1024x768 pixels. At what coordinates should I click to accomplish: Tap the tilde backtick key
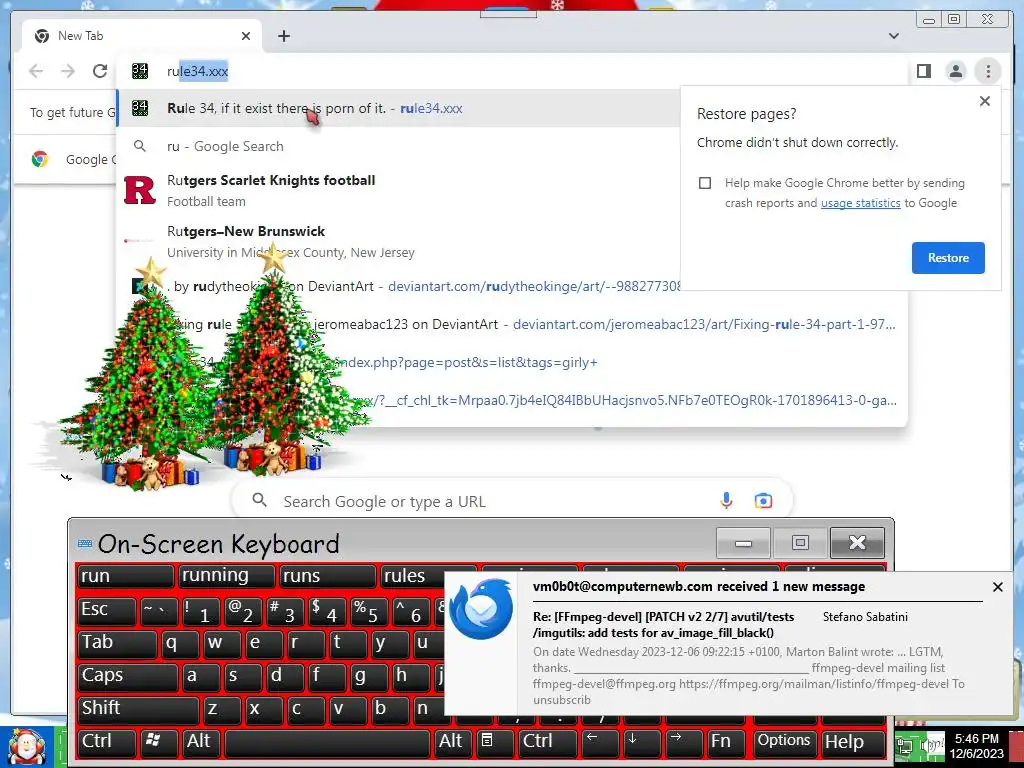(x=159, y=610)
